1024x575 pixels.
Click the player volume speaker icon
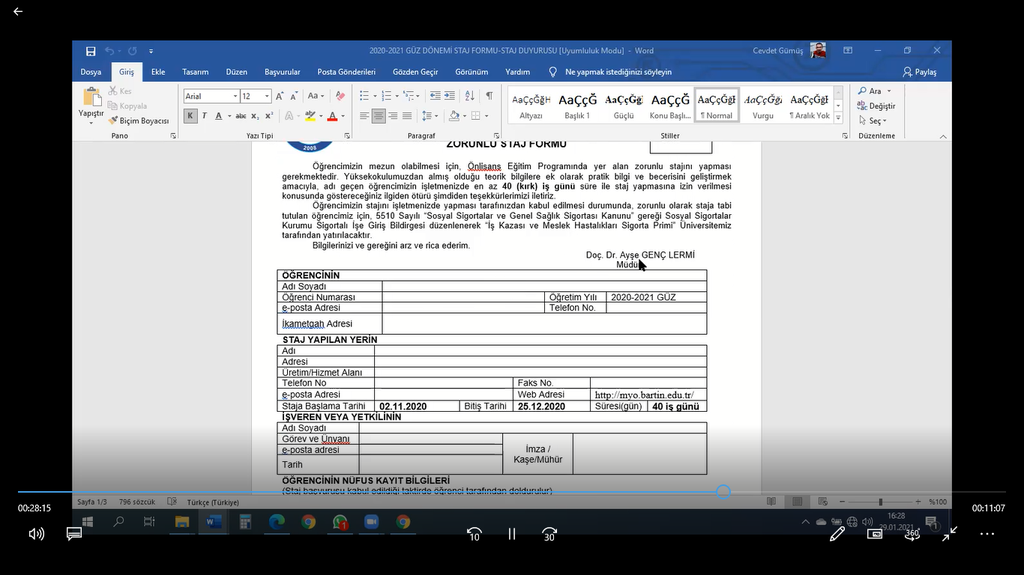36,534
